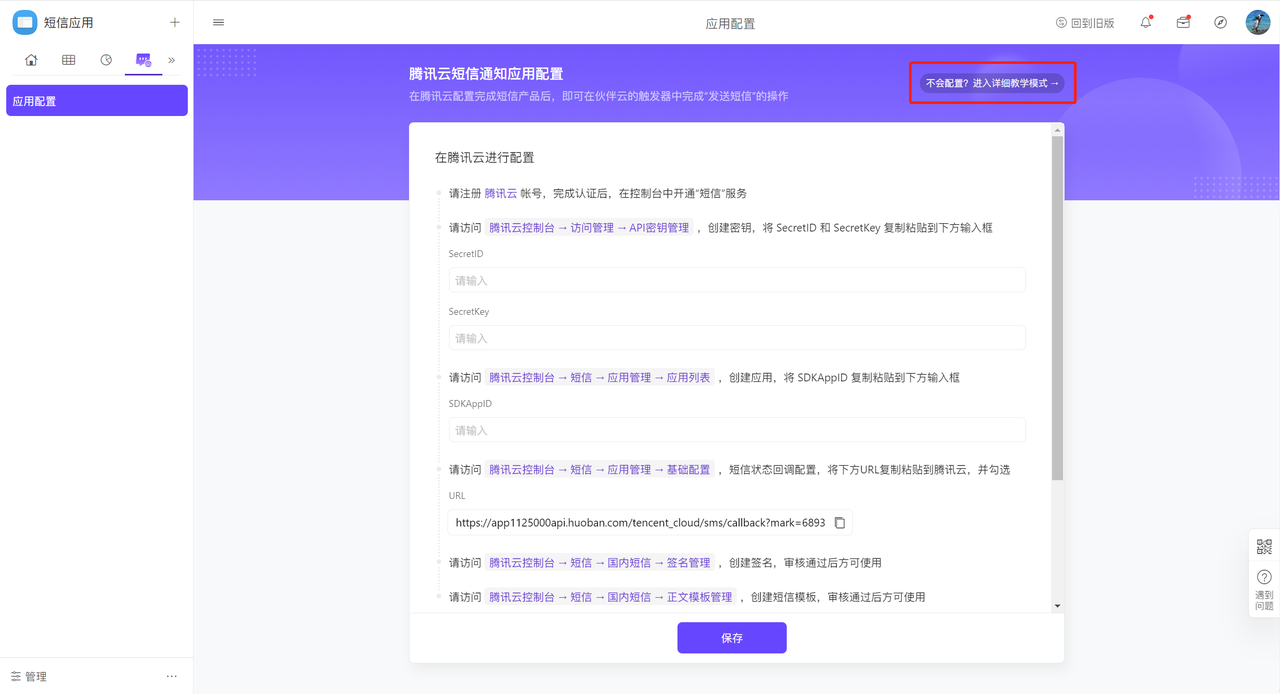Open the 腾讯云 registration link
Image resolution: width=1280 pixels, height=694 pixels.
click(501, 193)
